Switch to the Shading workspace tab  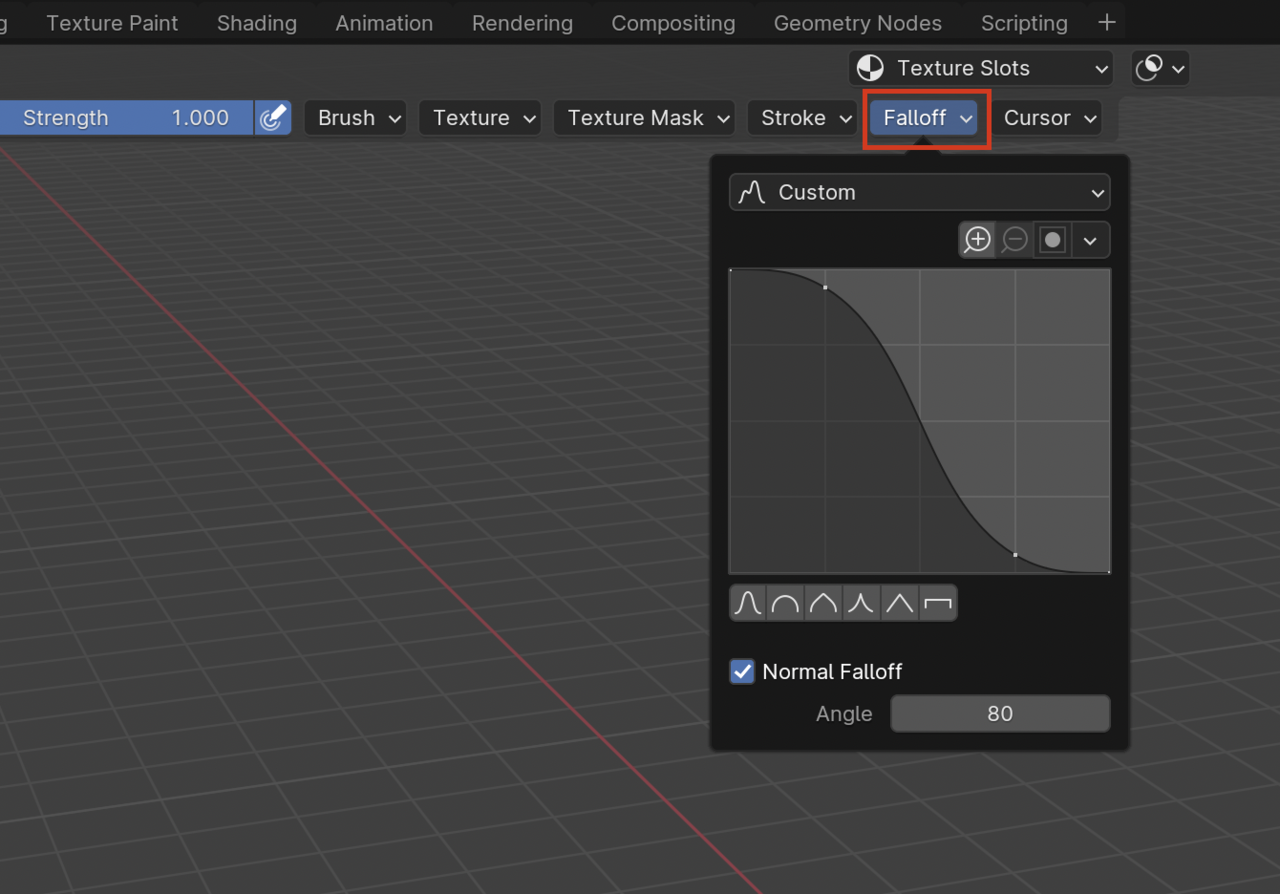pos(257,23)
